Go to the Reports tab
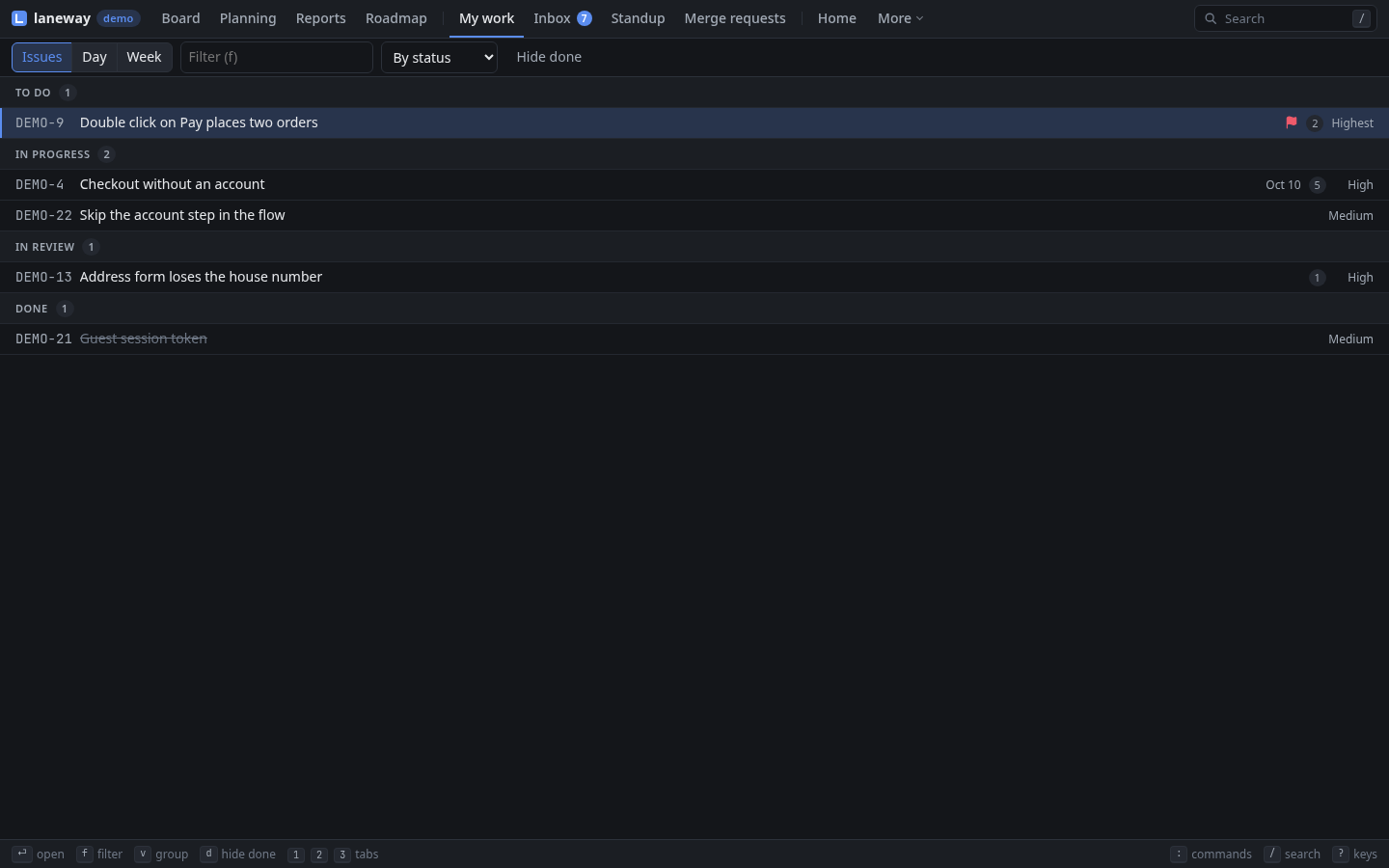1389x868 pixels. (x=320, y=18)
